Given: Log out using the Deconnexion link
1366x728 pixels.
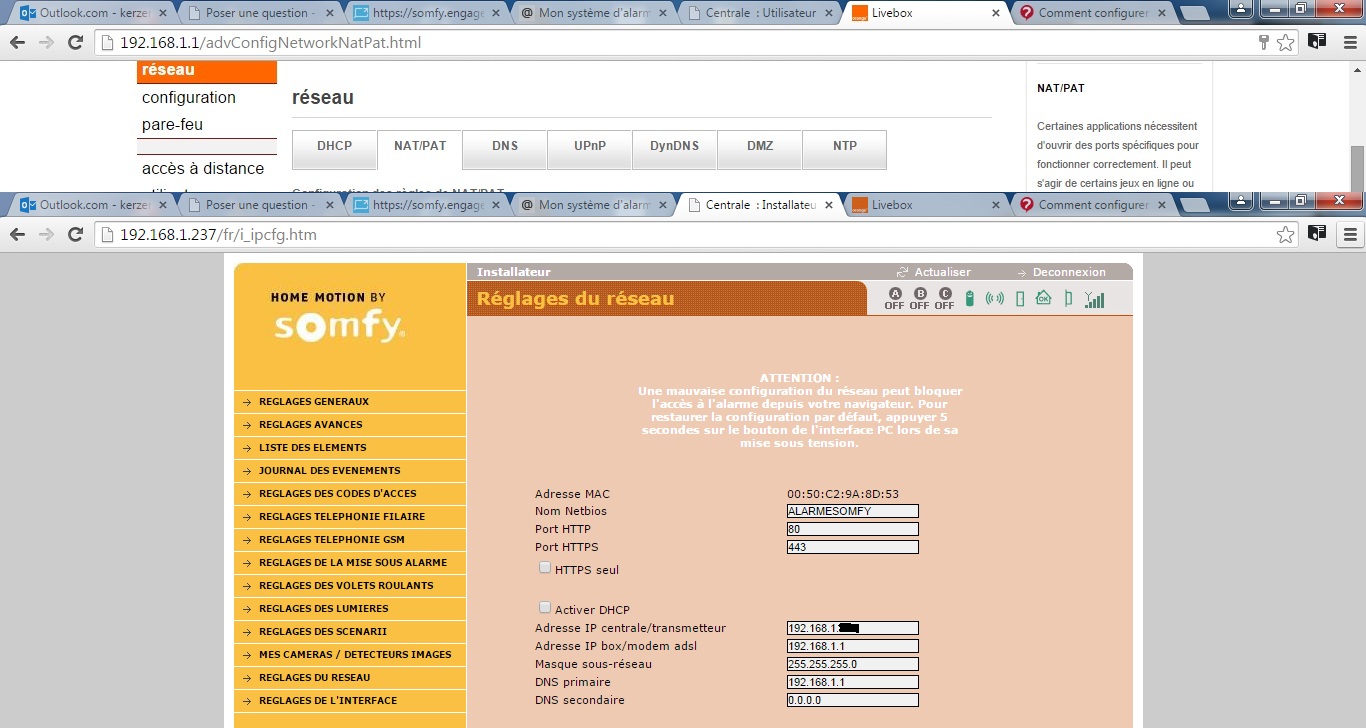Looking at the screenshot, I should click(1068, 272).
